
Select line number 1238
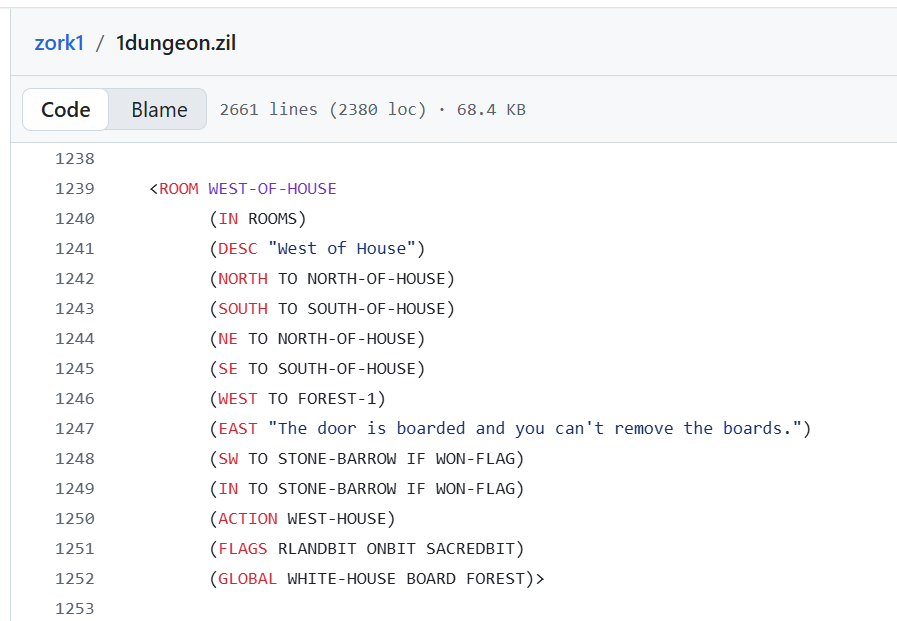(x=74, y=158)
